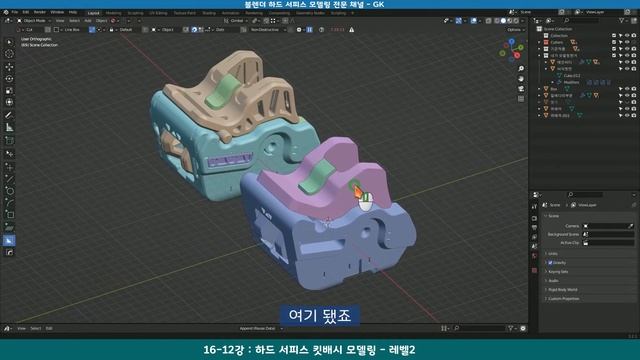Expand the Units panel

tap(553, 253)
